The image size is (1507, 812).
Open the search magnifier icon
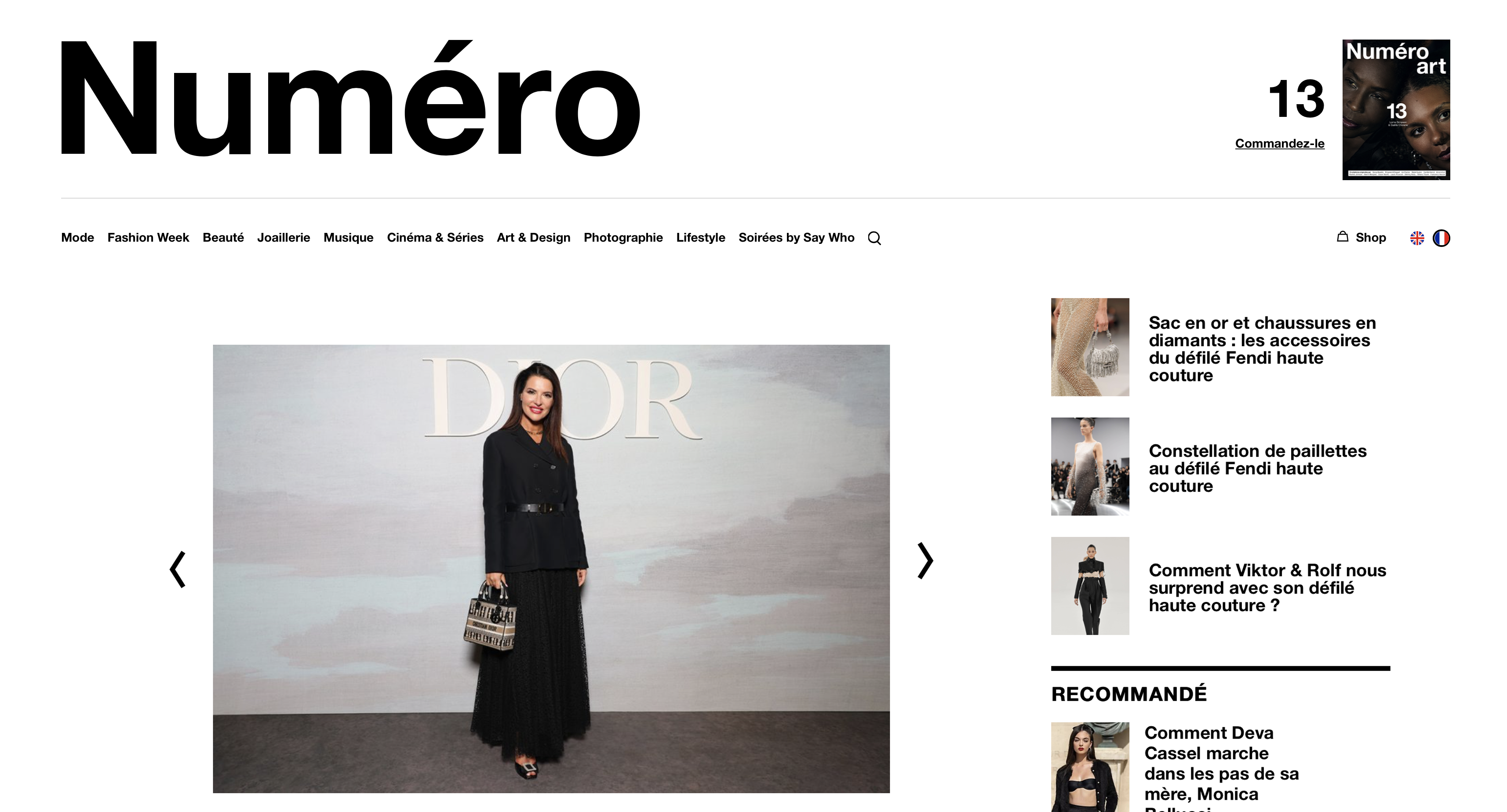click(x=874, y=238)
